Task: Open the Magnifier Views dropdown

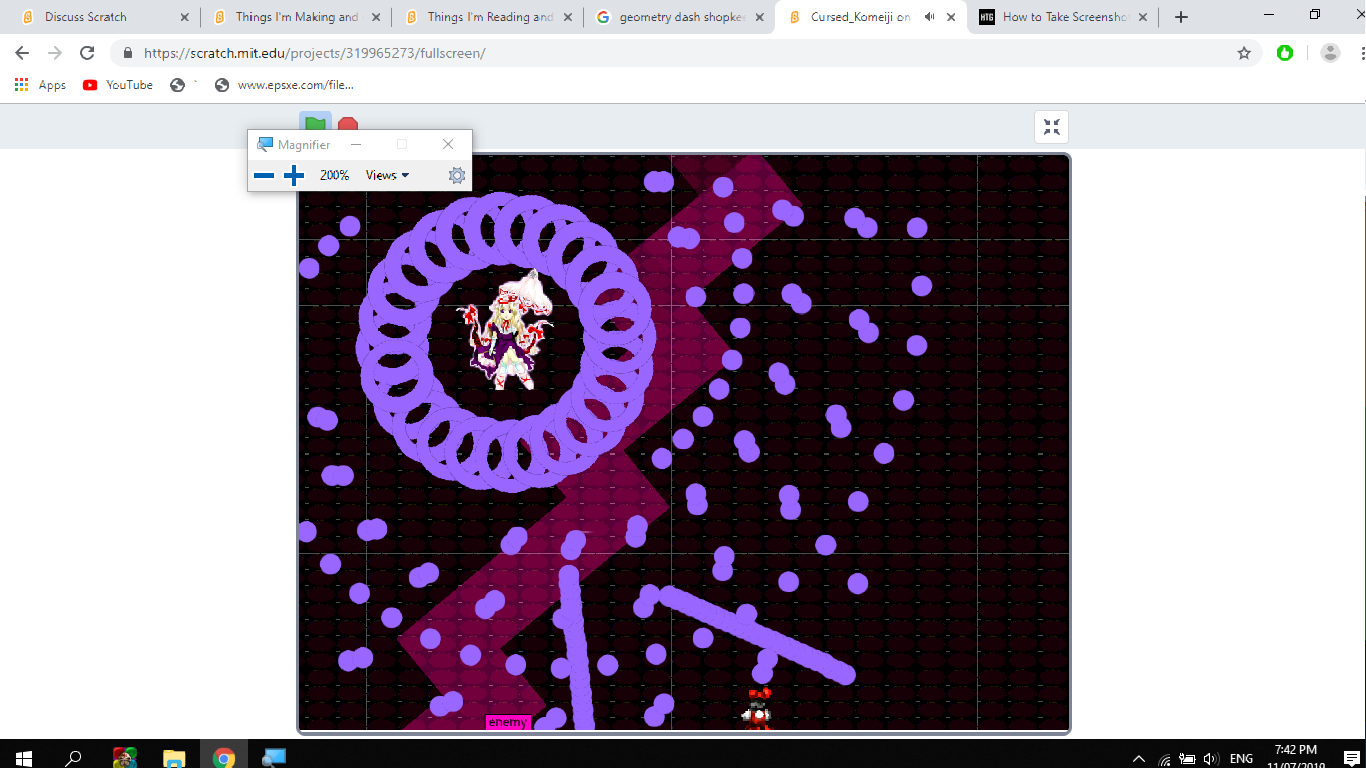Action: (x=386, y=175)
